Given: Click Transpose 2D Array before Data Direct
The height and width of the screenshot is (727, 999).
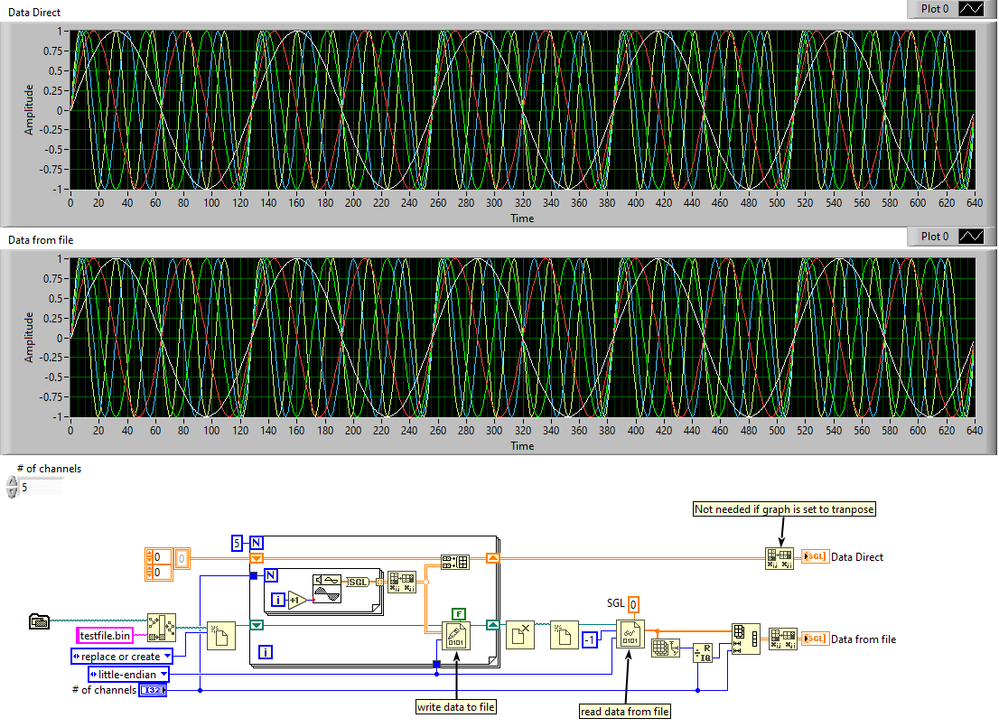Looking at the screenshot, I should 779,558.
